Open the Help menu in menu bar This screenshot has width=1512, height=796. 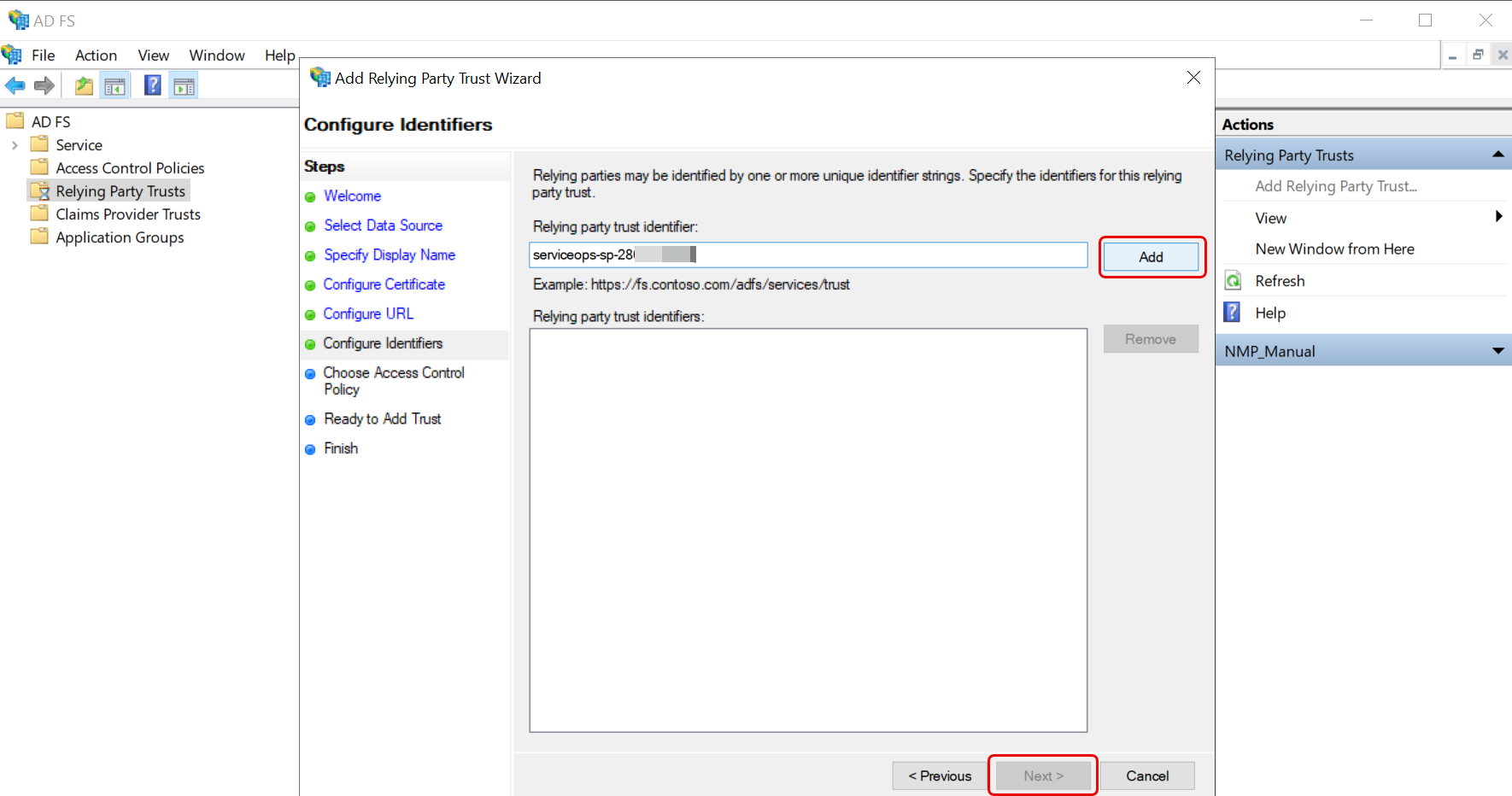(280, 56)
